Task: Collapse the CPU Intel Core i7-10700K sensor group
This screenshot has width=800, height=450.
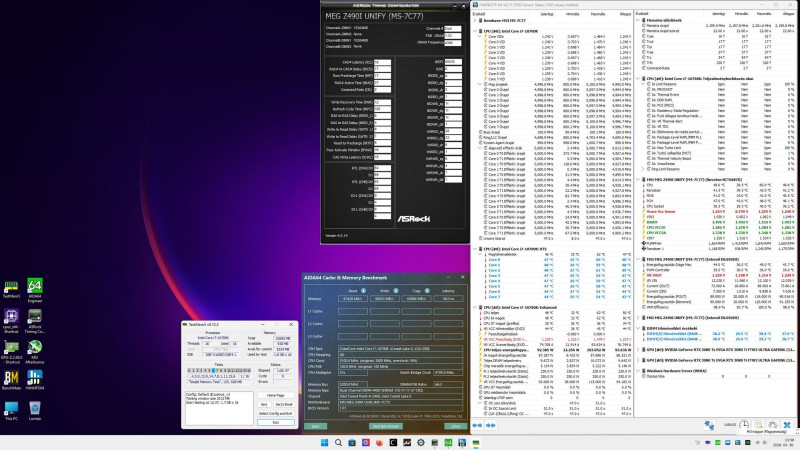Action: coord(476,31)
